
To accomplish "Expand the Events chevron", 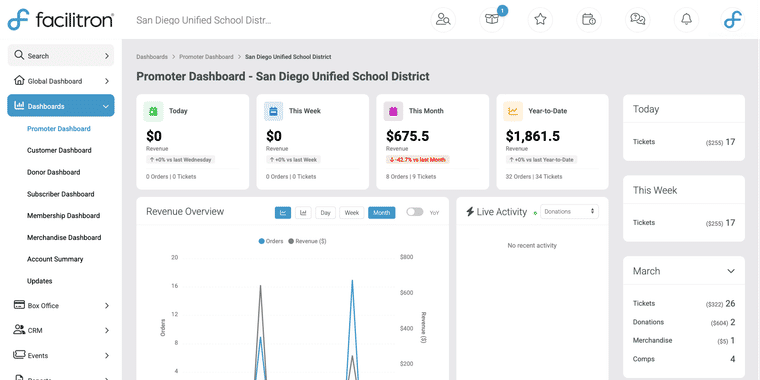I will click(x=107, y=355).
